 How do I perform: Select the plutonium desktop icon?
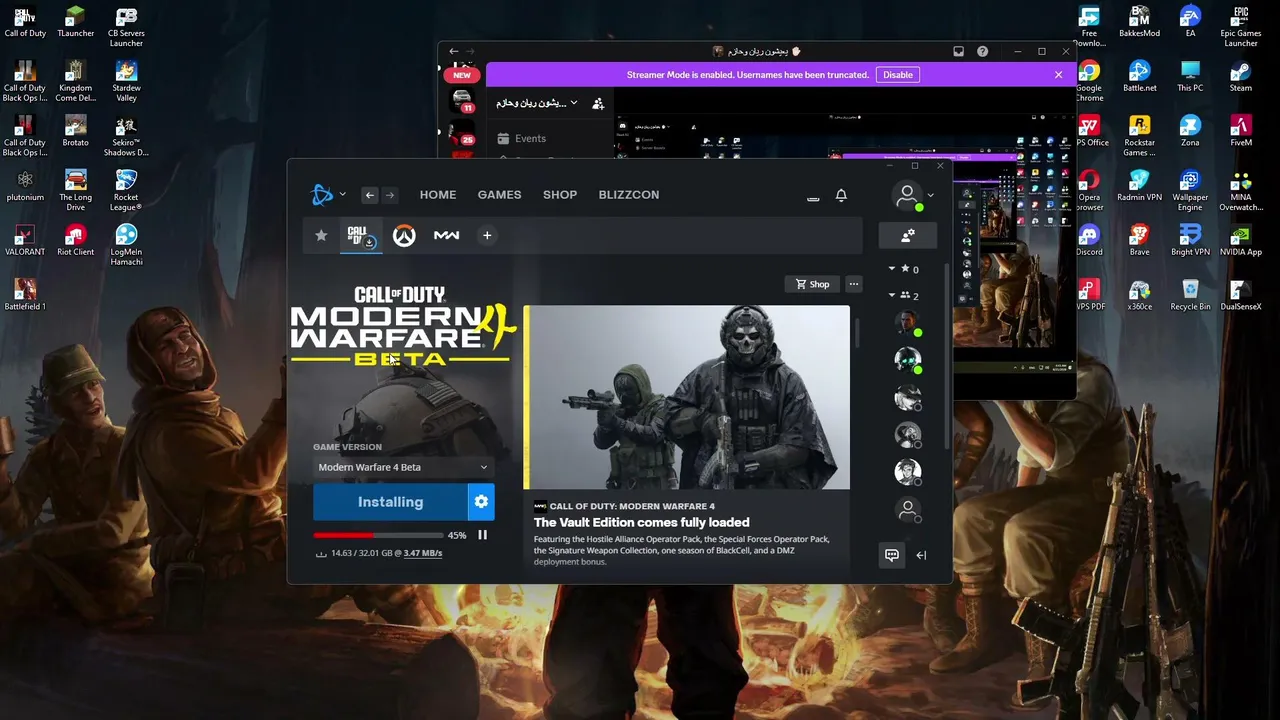coord(25,186)
